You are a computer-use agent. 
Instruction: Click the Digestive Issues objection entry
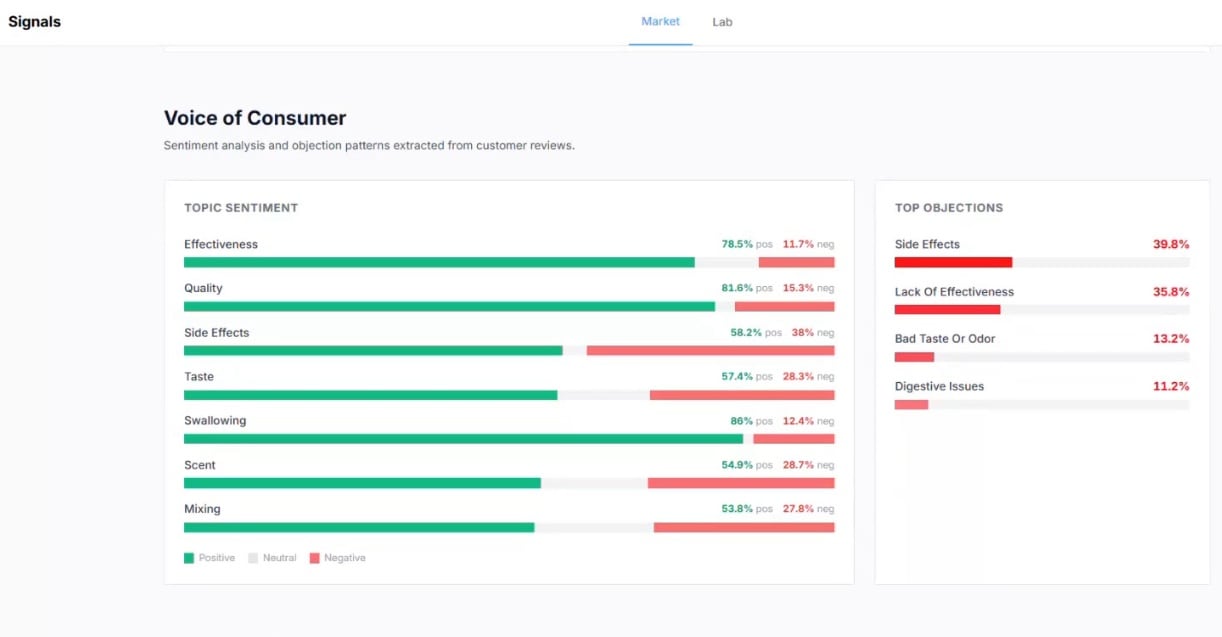click(x=938, y=386)
